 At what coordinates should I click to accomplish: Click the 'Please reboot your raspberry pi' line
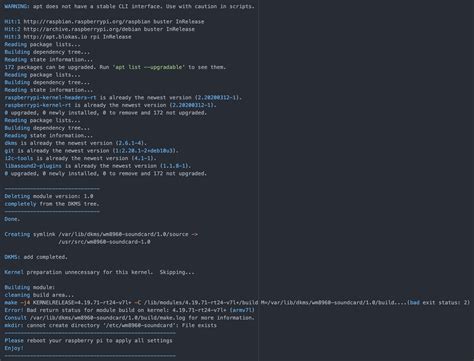tap(88, 341)
